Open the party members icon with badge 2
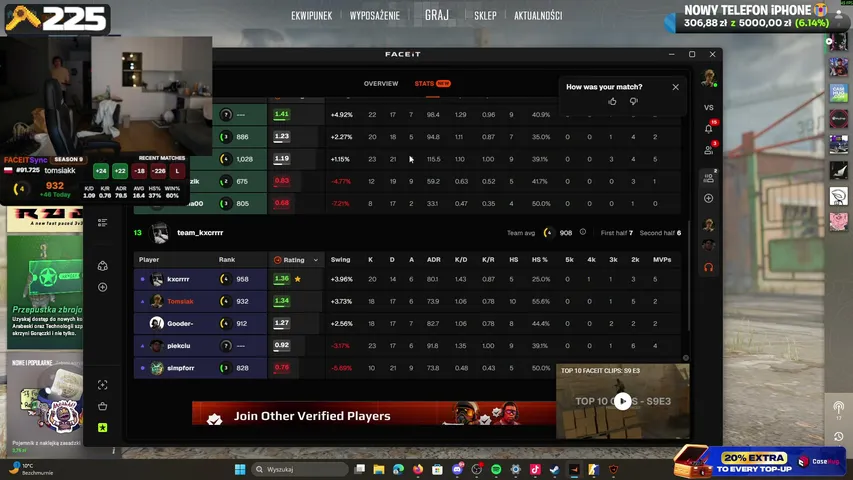This screenshot has width=853, height=480. [x=708, y=177]
